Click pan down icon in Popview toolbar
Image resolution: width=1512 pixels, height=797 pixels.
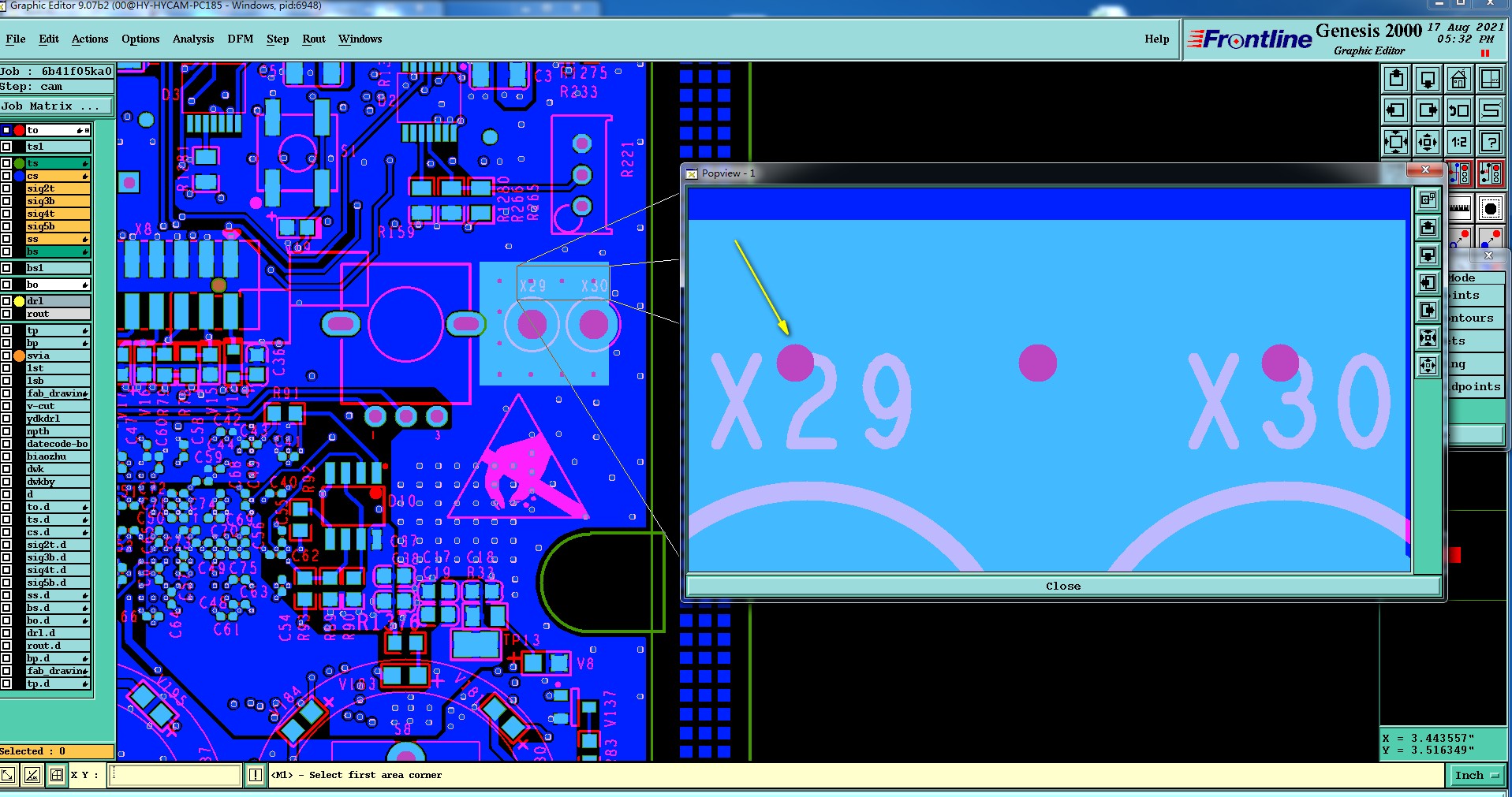[1428, 255]
